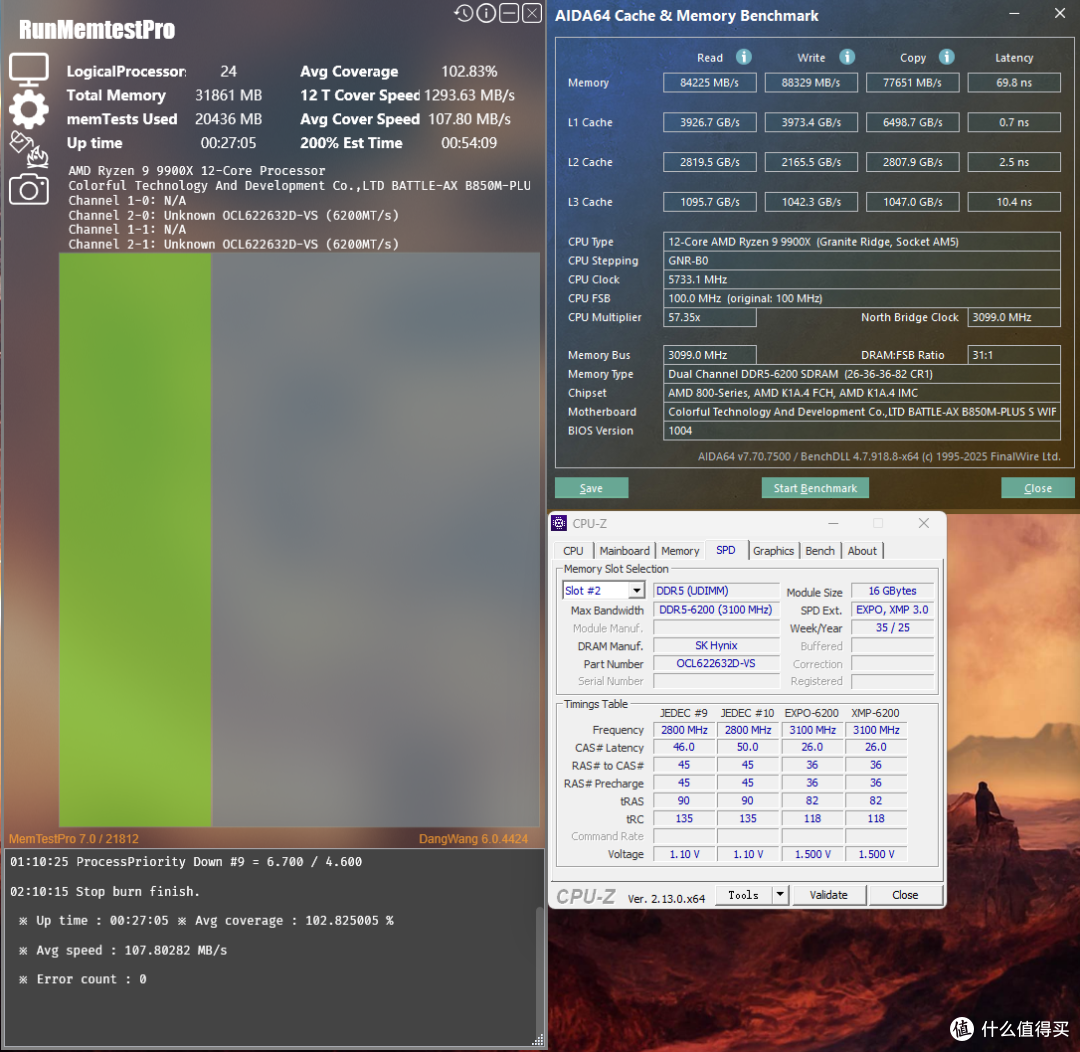Click the CPU-Z app icon in title bar
The image size is (1080, 1052).
(559, 524)
